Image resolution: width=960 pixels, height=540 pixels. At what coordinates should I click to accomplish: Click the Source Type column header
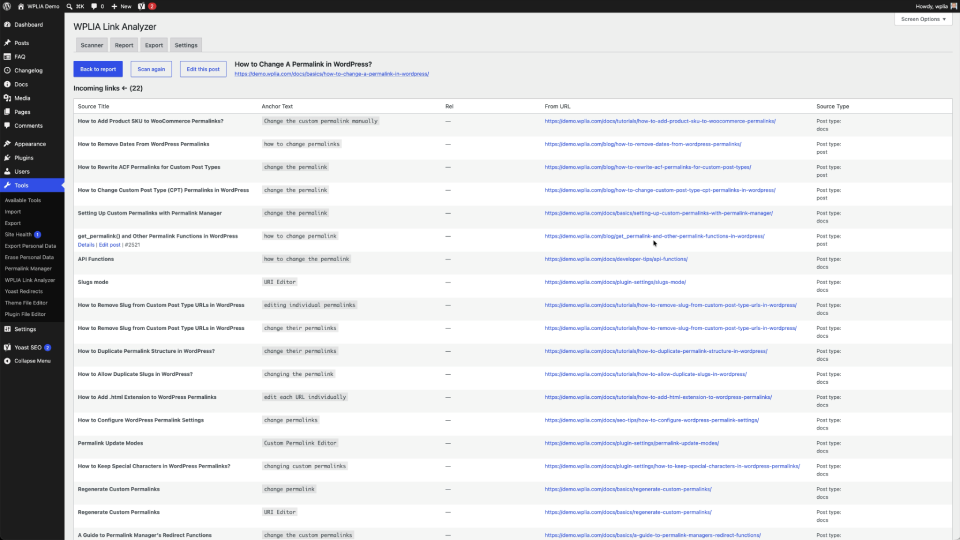(833, 107)
